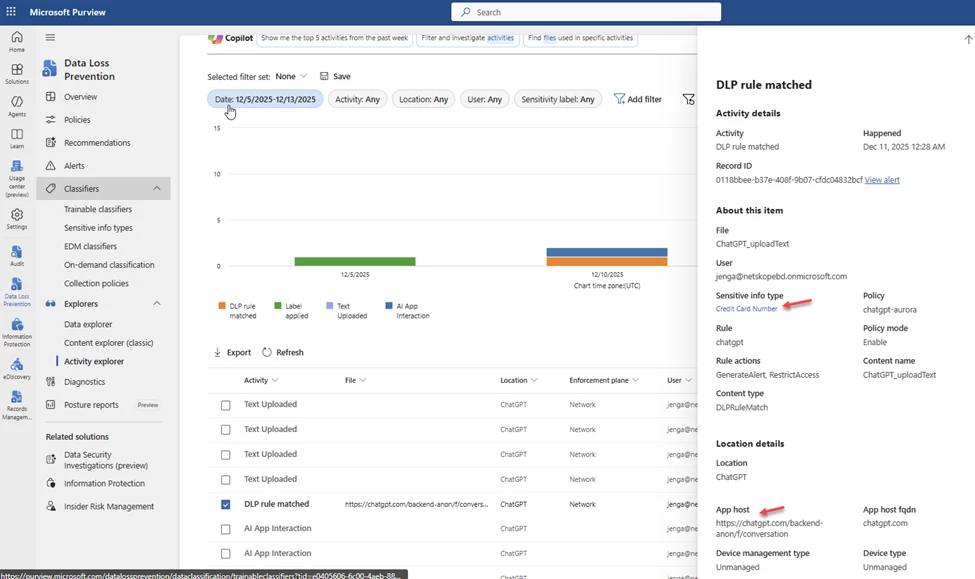This screenshot has width=975, height=579.
Task: Open the Sensitivity label: Any filter
Action: [x=558, y=99]
